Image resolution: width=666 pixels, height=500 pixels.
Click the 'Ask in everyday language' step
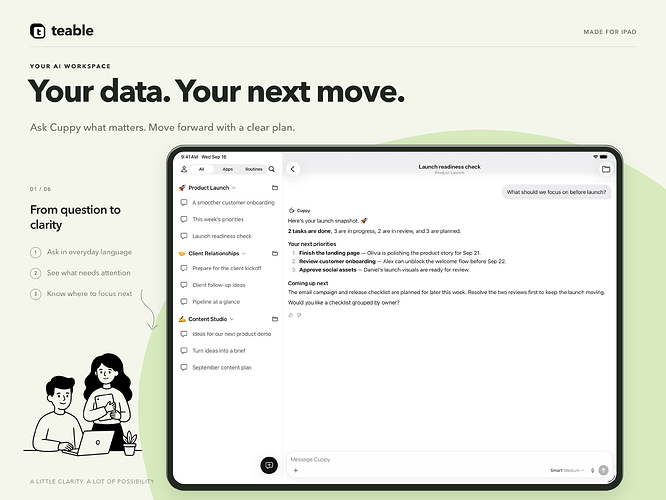[x=81, y=252]
